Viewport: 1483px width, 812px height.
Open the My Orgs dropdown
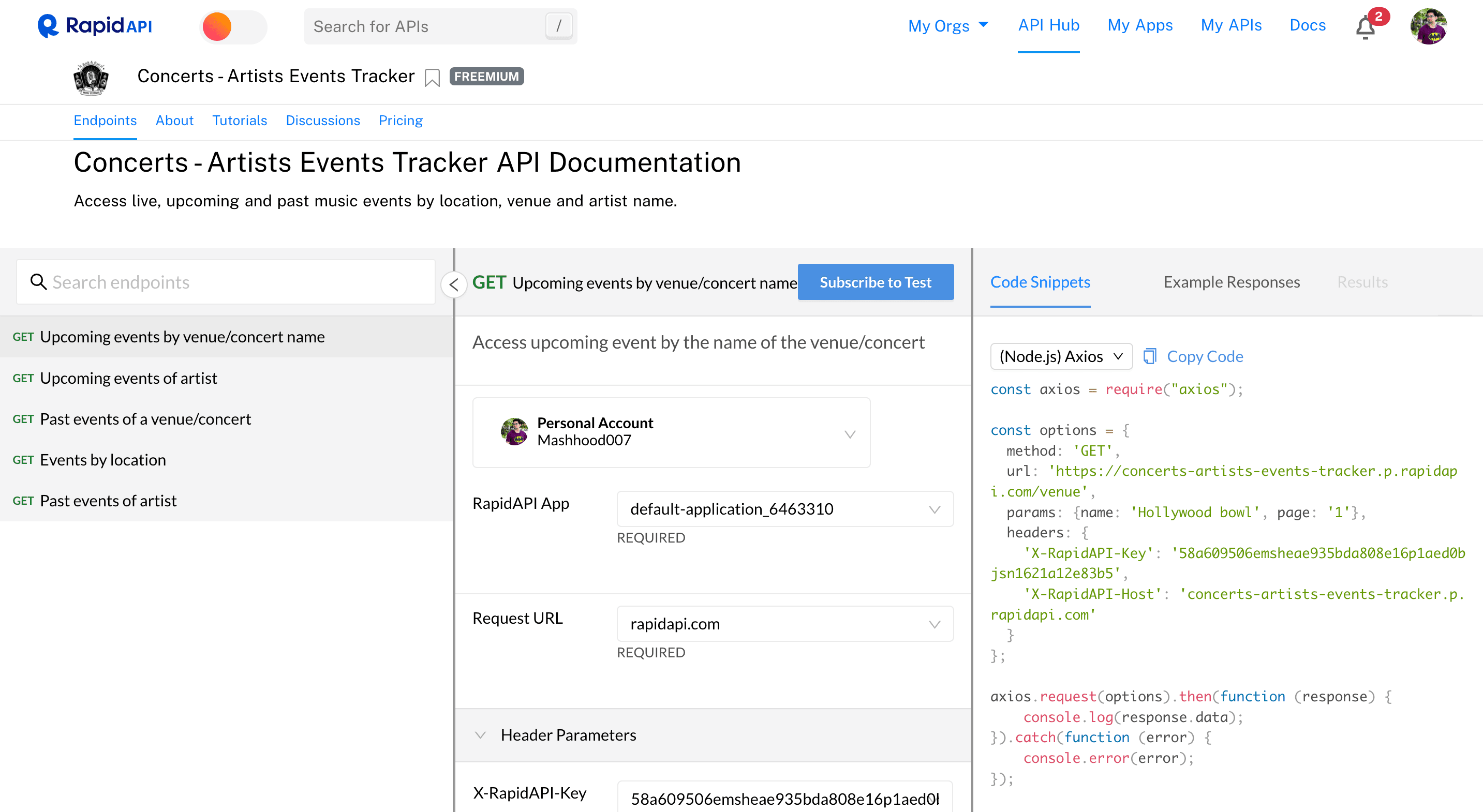tap(947, 25)
